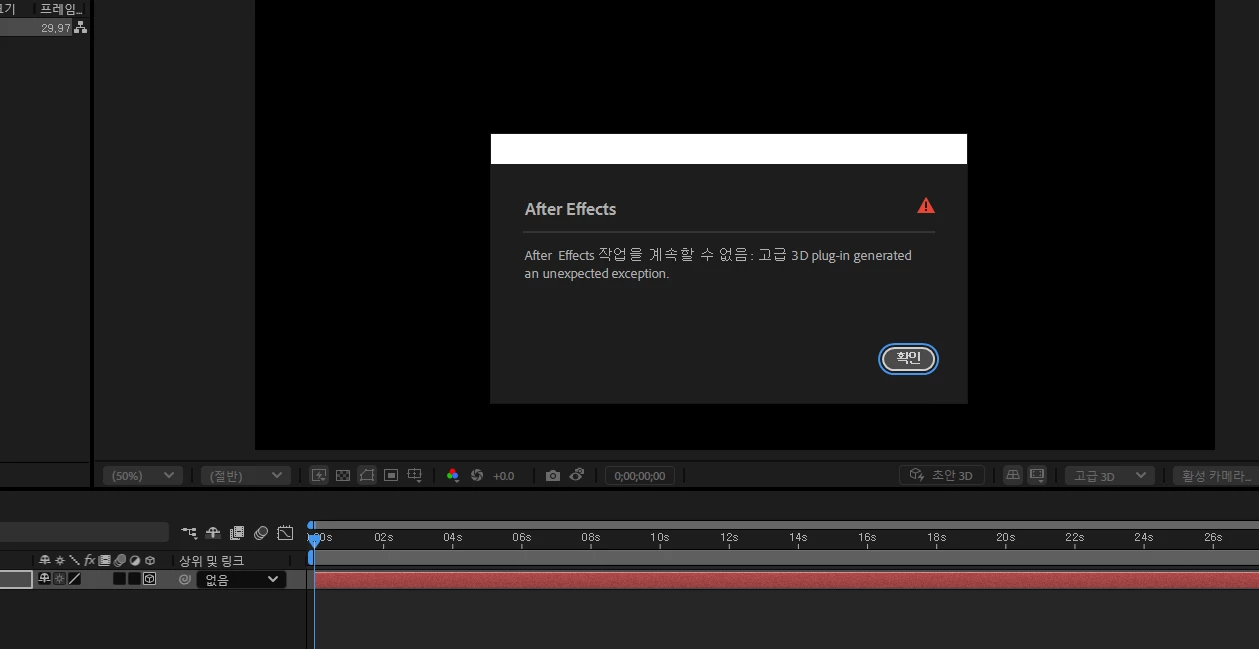
Task: Open the 활성 카메라 view dropdown
Action: point(1216,476)
